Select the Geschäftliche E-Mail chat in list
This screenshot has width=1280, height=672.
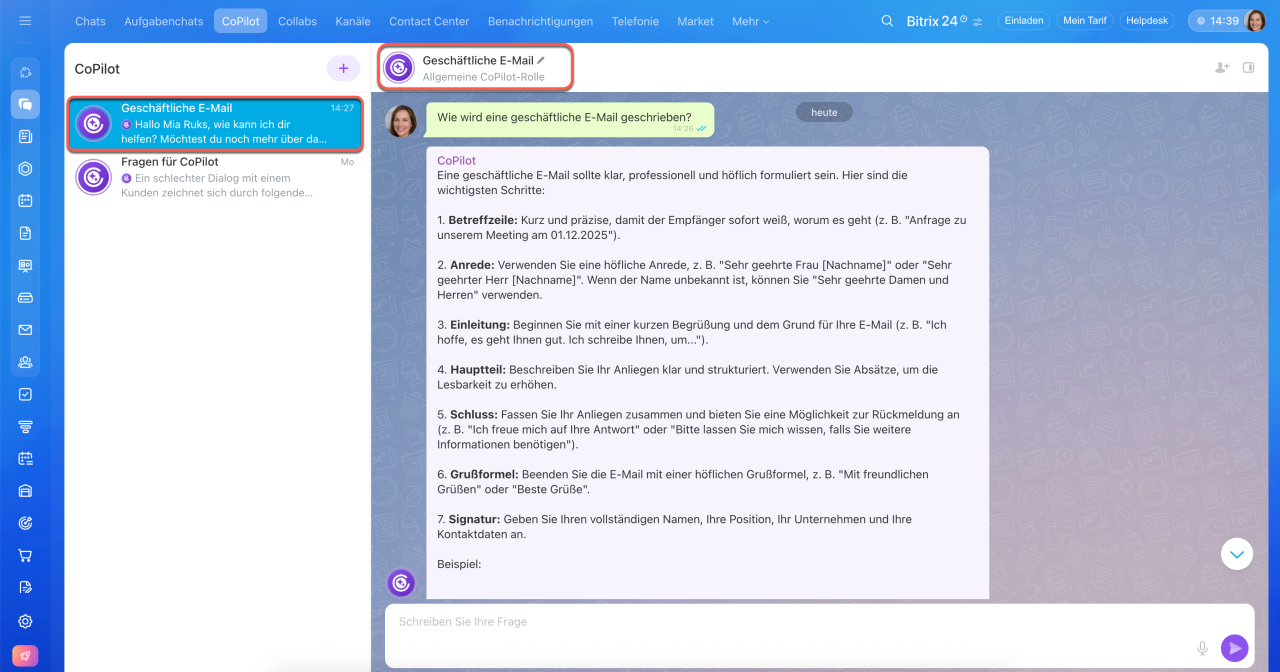coord(215,123)
